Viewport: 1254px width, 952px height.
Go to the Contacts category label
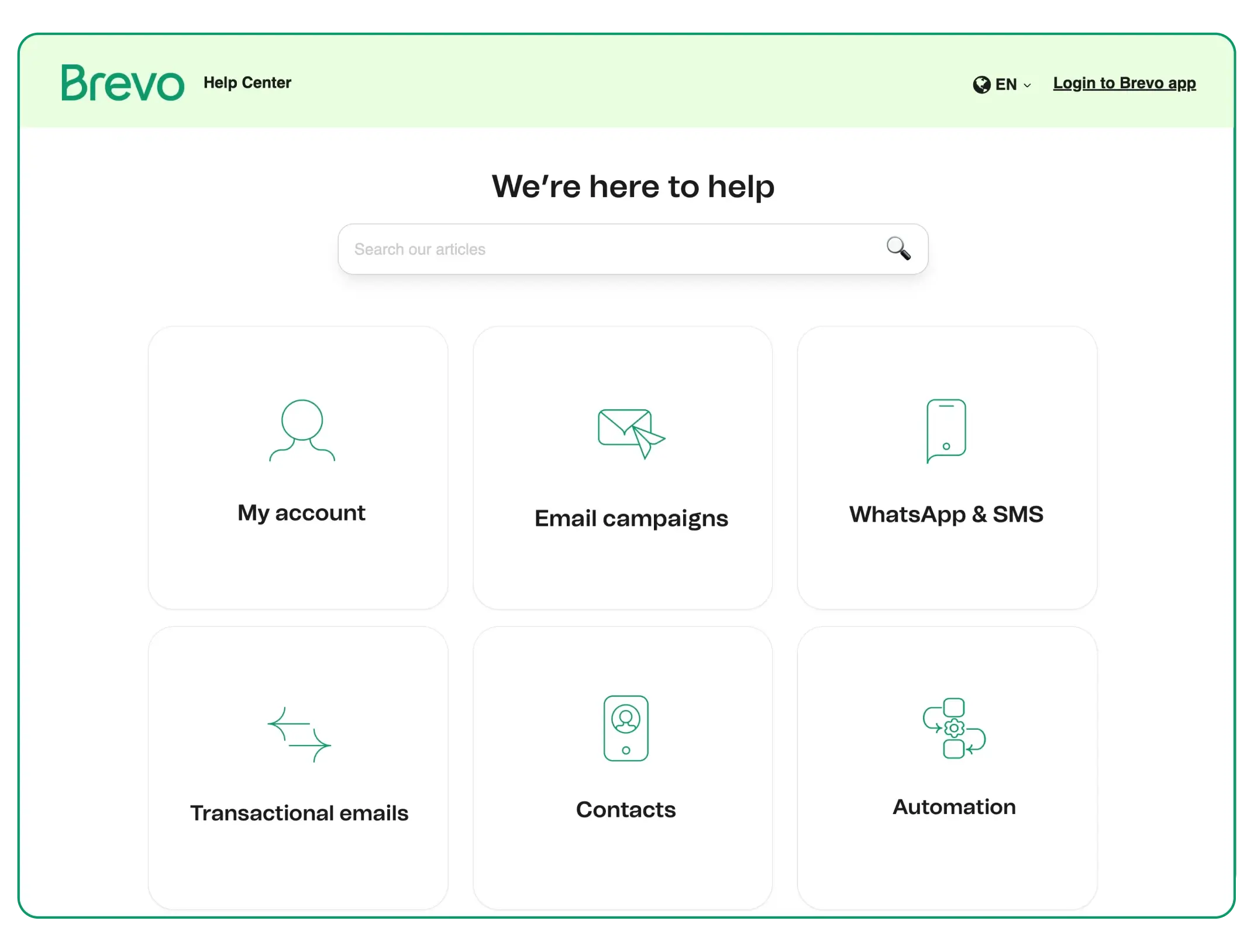[626, 809]
